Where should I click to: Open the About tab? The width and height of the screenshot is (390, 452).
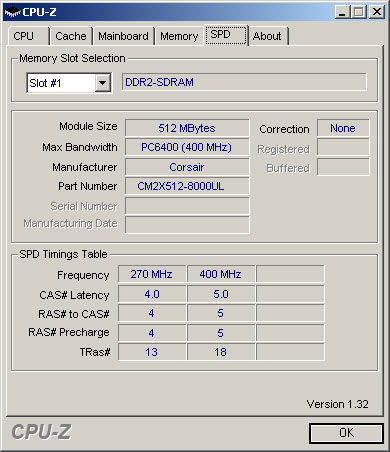click(x=268, y=36)
